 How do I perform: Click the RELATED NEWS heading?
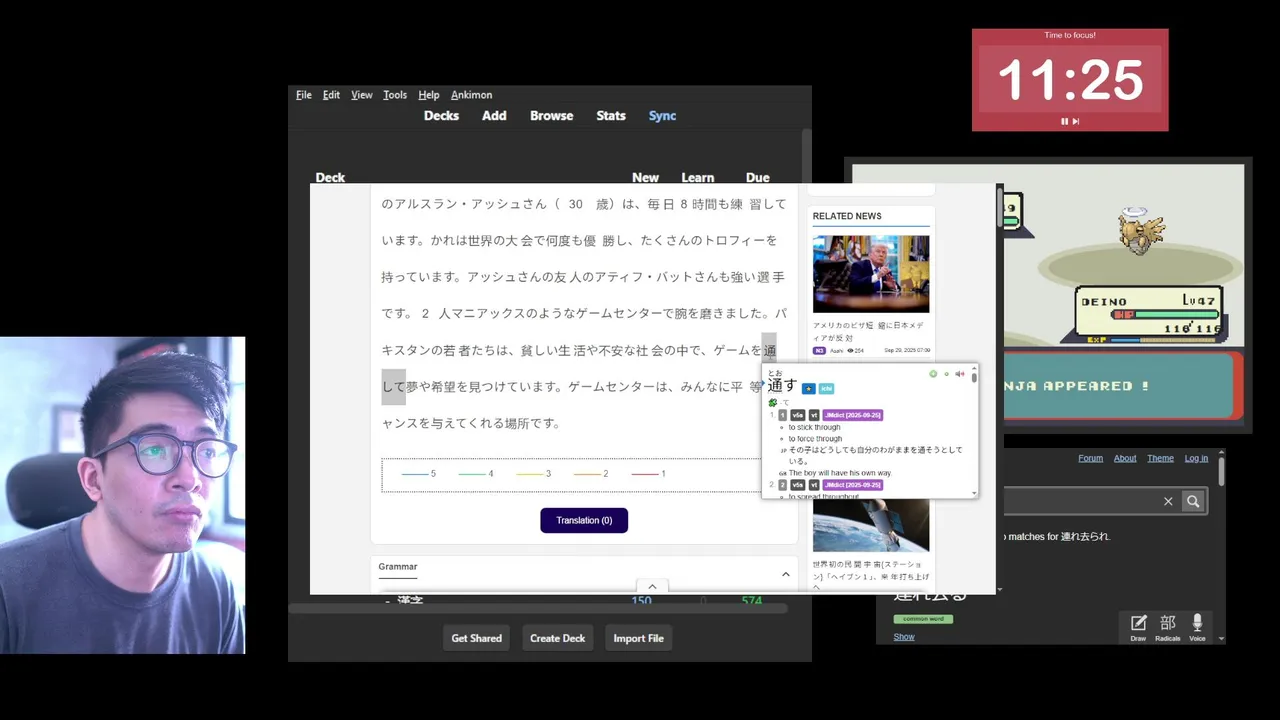847,216
